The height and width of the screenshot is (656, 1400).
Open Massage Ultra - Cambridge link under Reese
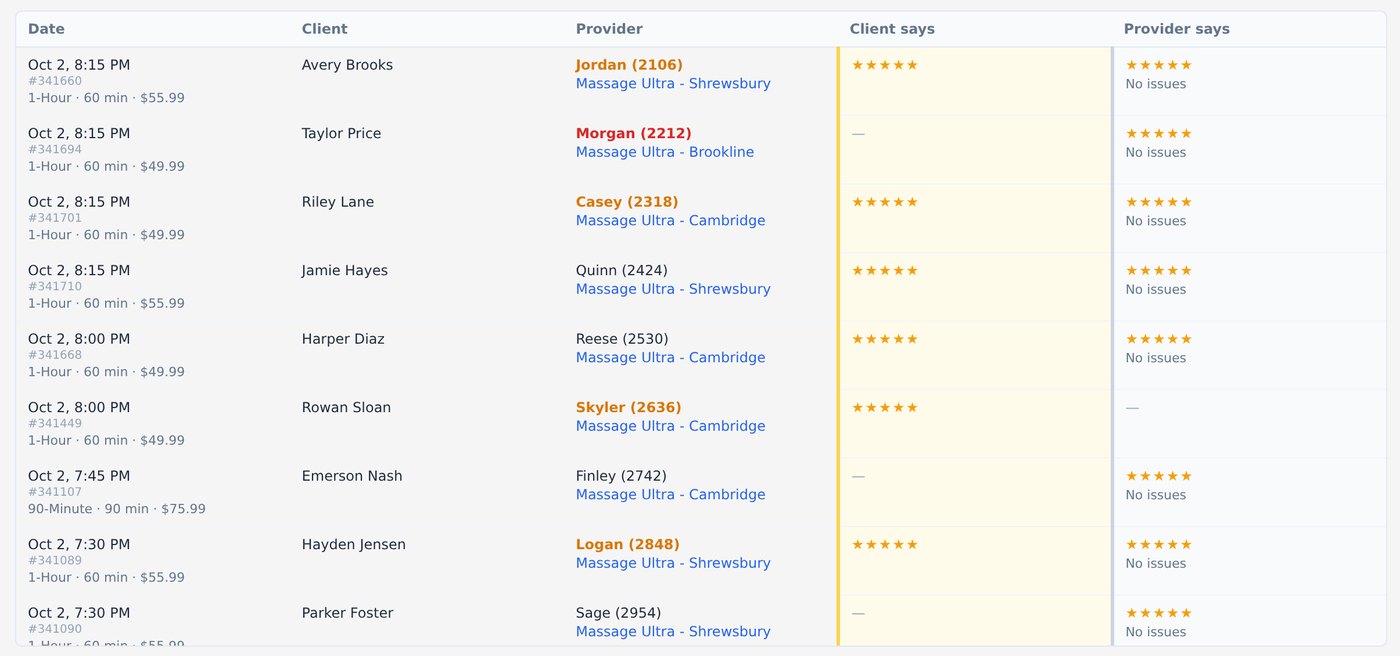[670, 358]
